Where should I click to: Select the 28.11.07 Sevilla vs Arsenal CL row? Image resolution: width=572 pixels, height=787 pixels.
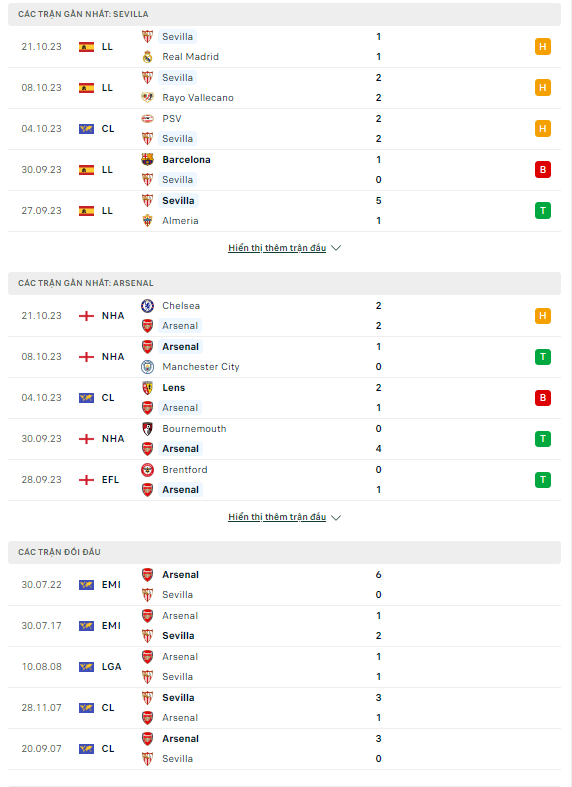[x=284, y=708]
